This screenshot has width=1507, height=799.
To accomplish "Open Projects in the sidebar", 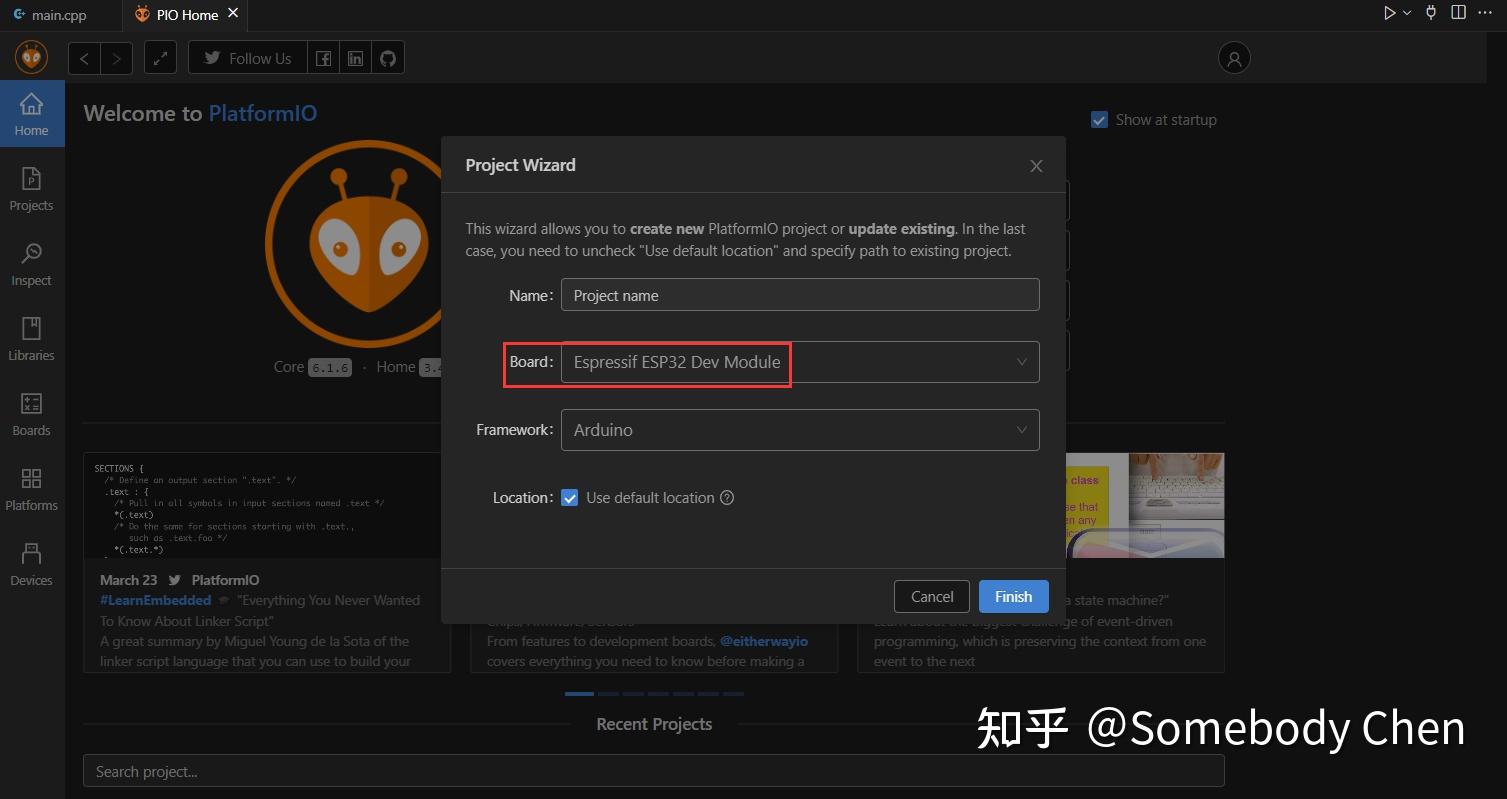I will tap(32, 189).
